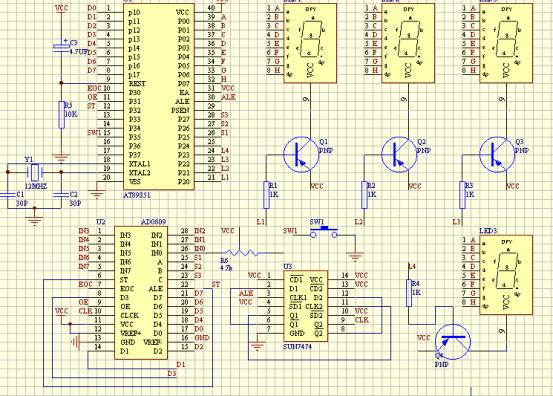Click the REST pin name
This screenshot has width=553, height=396.
pos(137,84)
